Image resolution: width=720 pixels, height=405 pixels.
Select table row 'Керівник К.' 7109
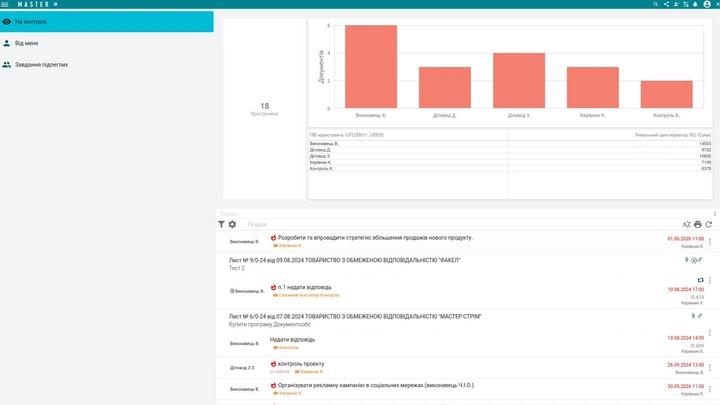point(510,163)
